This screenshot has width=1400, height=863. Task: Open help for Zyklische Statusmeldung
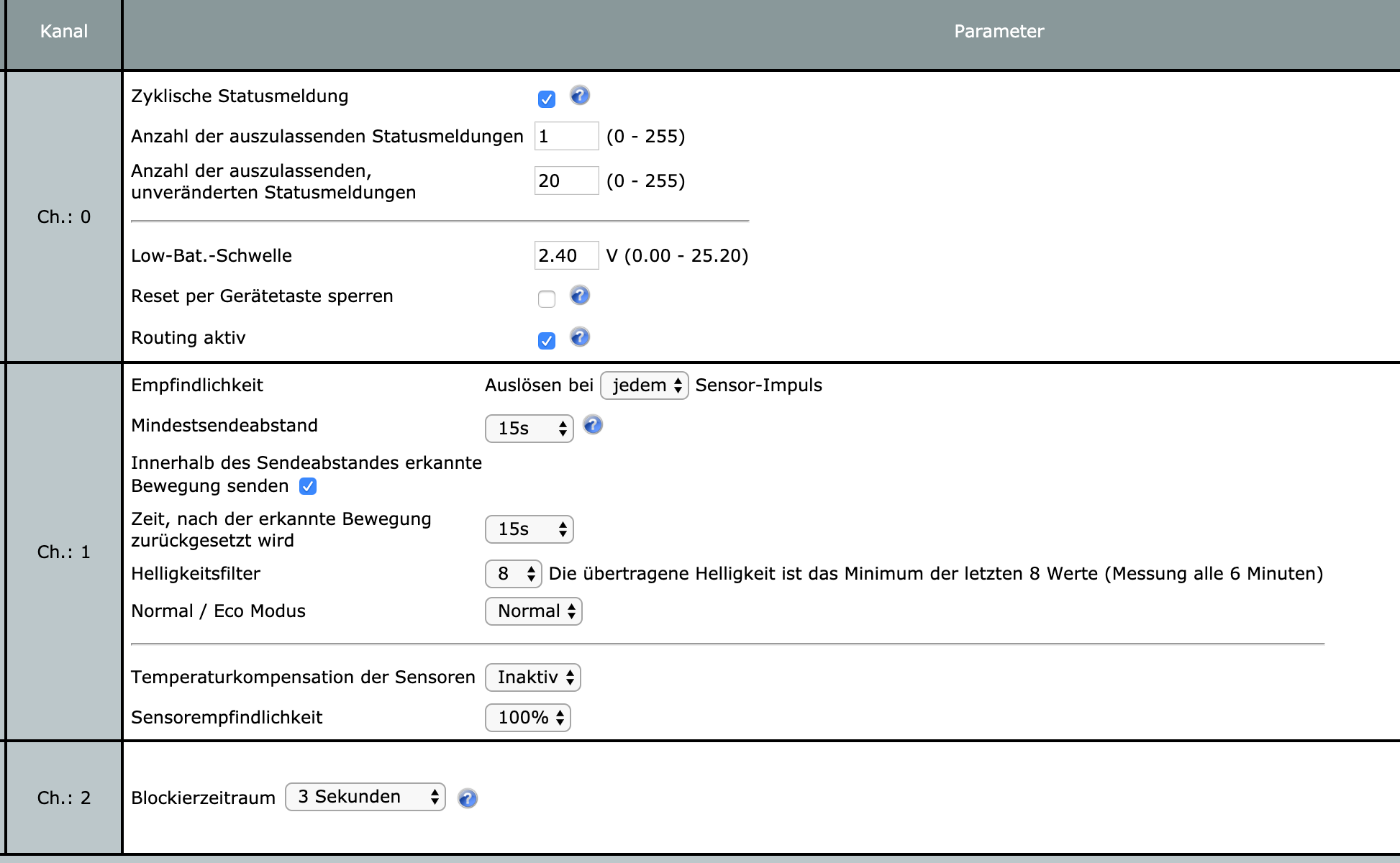click(580, 96)
